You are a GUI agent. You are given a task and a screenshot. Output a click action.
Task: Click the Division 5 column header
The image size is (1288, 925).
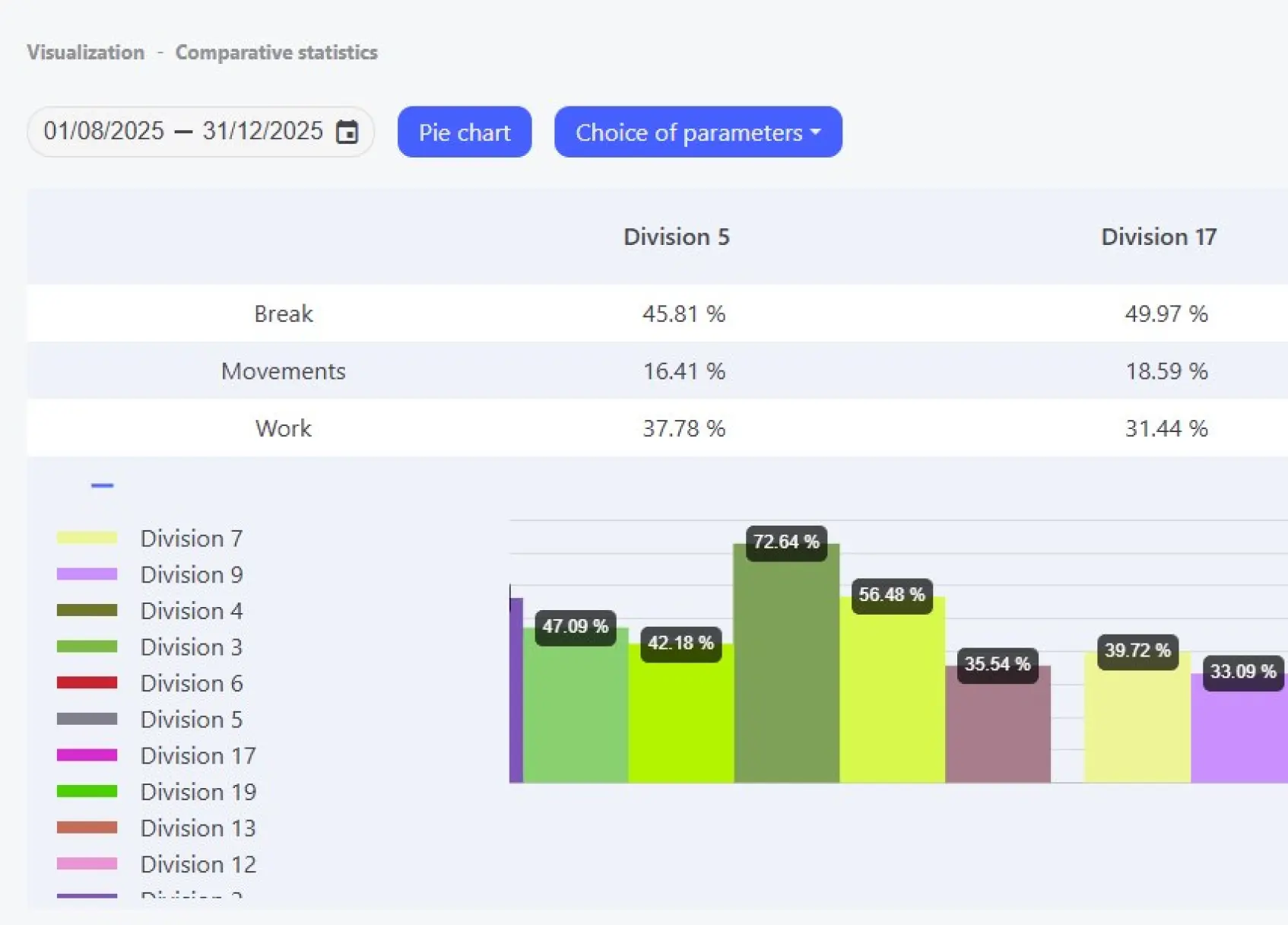coord(677,237)
